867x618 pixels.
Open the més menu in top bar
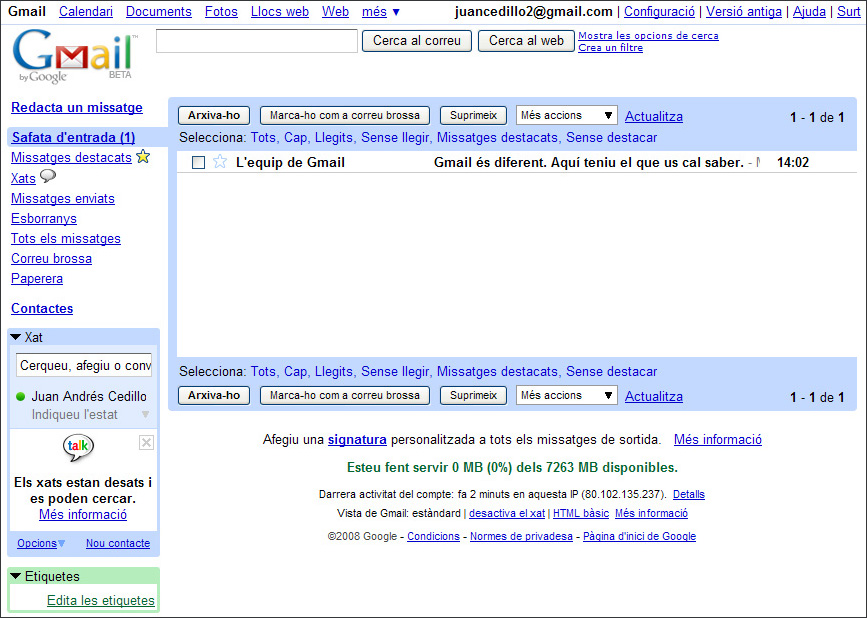[x=380, y=12]
